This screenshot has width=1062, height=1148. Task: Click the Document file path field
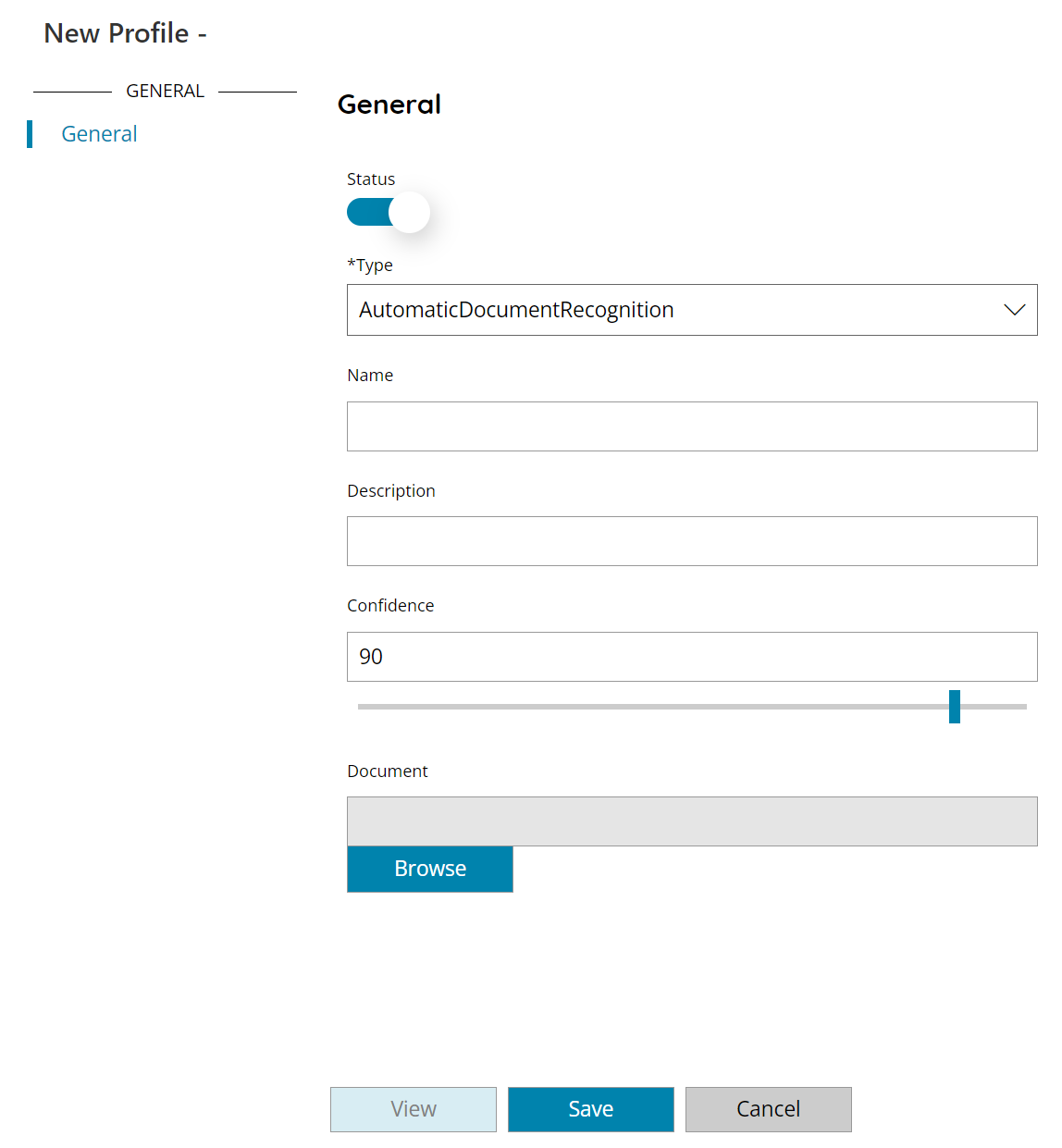[x=692, y=821]
